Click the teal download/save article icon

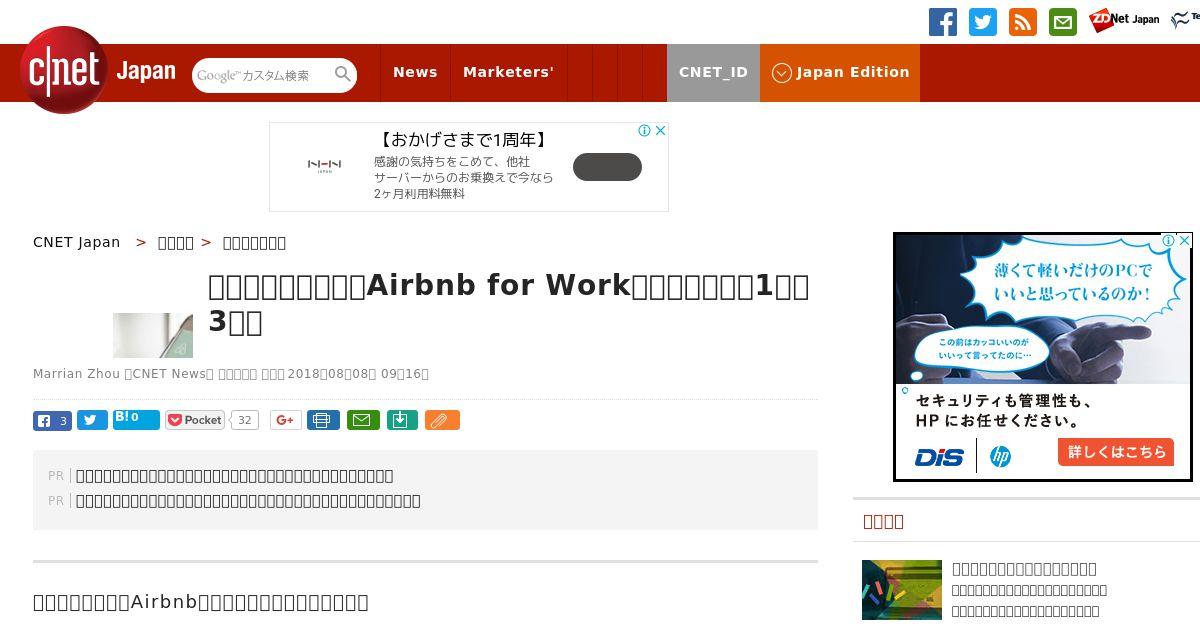(401, 420)
